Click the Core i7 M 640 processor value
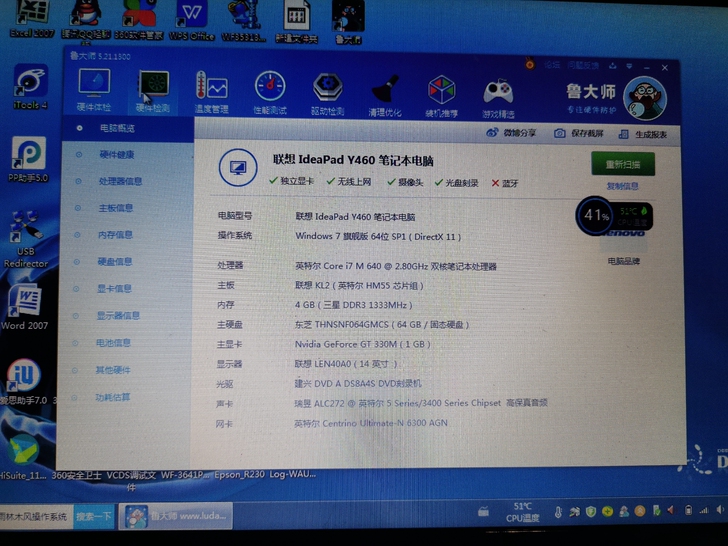The width and height of the screenshot is (728, 546). pos(396,266)
